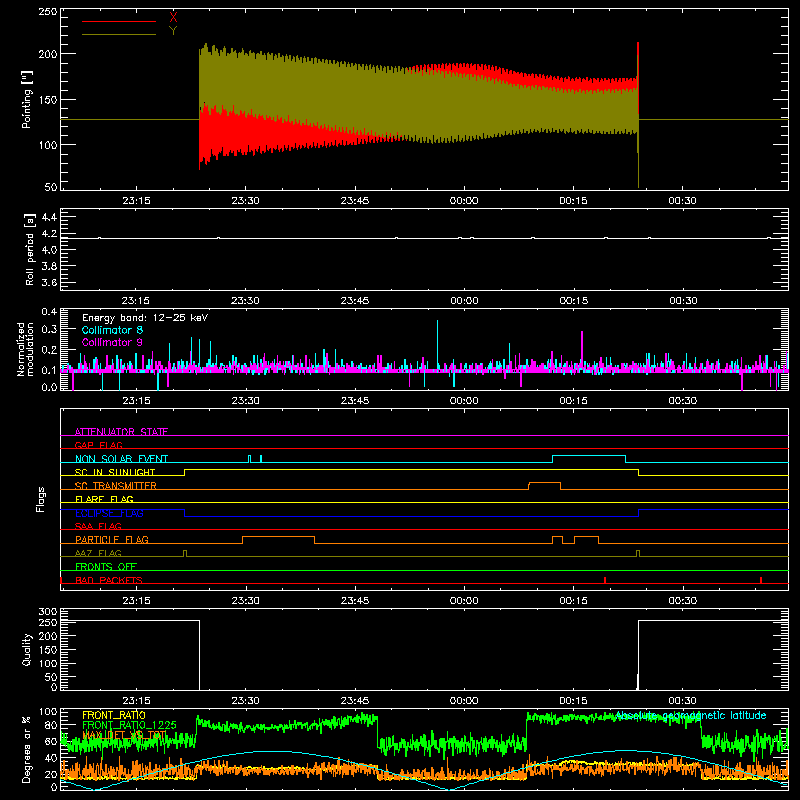The width and height of the screenshot is (800, 800).
Task: Click the ECLIPSE_FLAG label
Action: (110, 513)
